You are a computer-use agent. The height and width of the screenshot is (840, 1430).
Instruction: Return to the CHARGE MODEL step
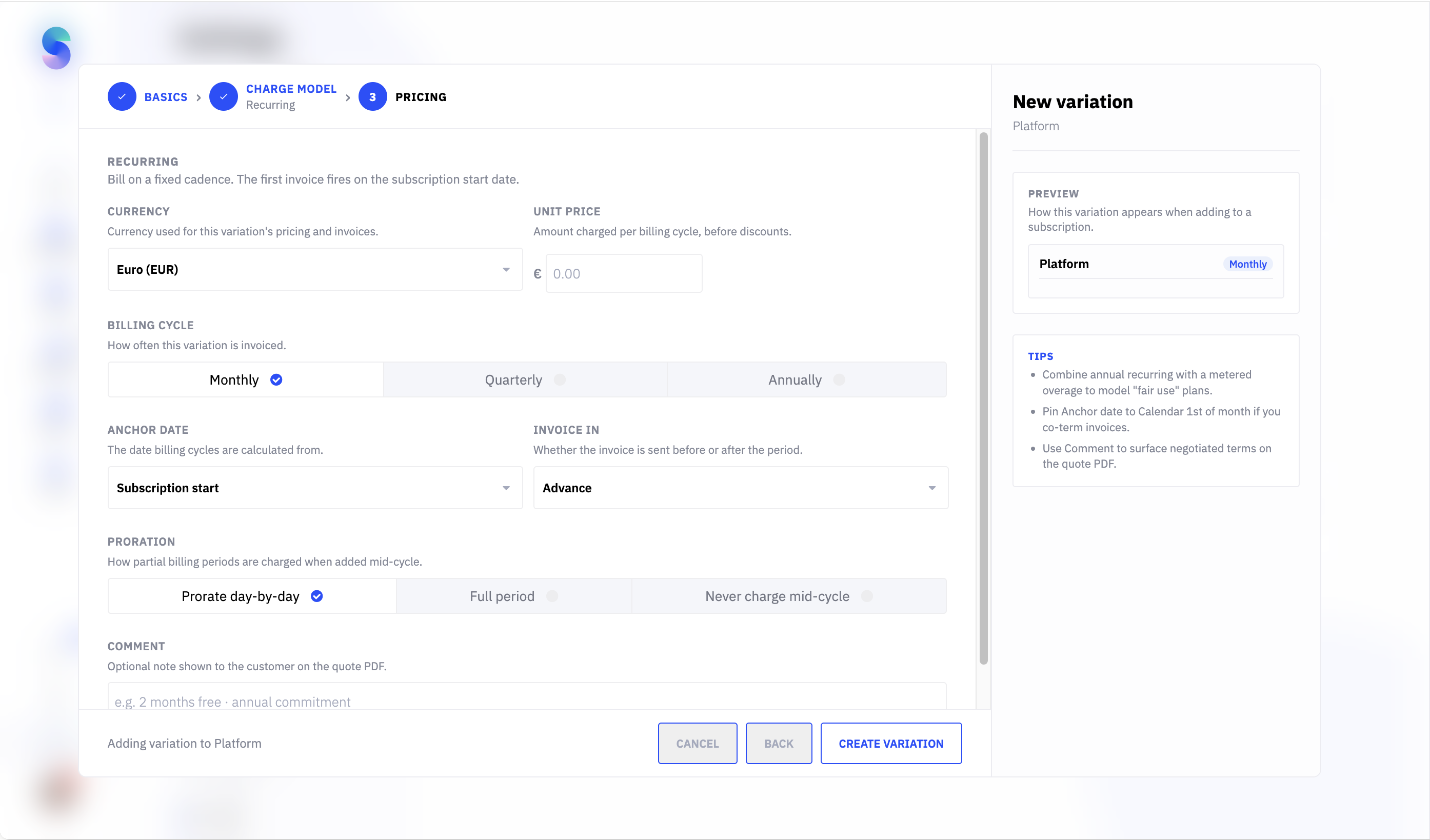click(291, 89)
